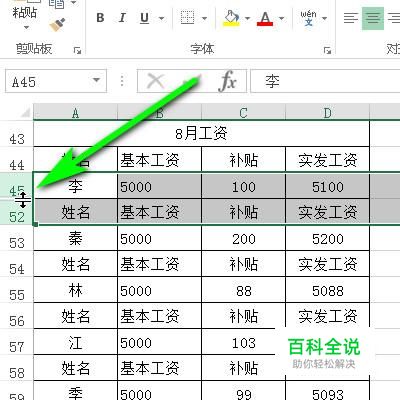Align text left
The height and width of the screenshot is (400, 400).
pos(351,18)
